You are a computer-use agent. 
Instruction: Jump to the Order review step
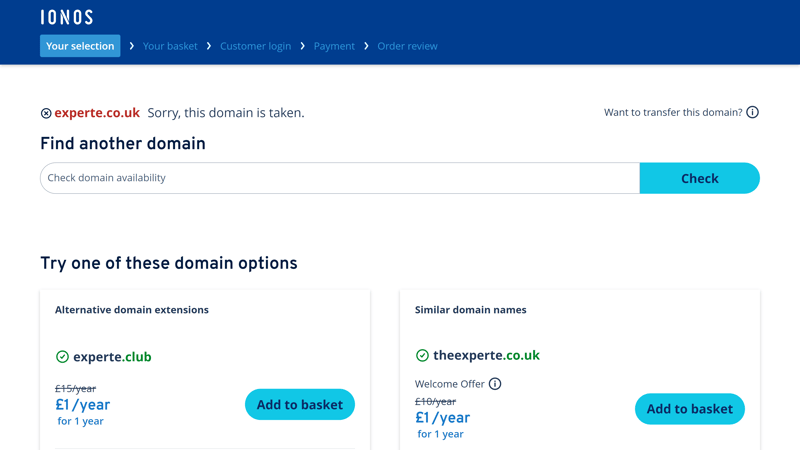pos(407,46)
